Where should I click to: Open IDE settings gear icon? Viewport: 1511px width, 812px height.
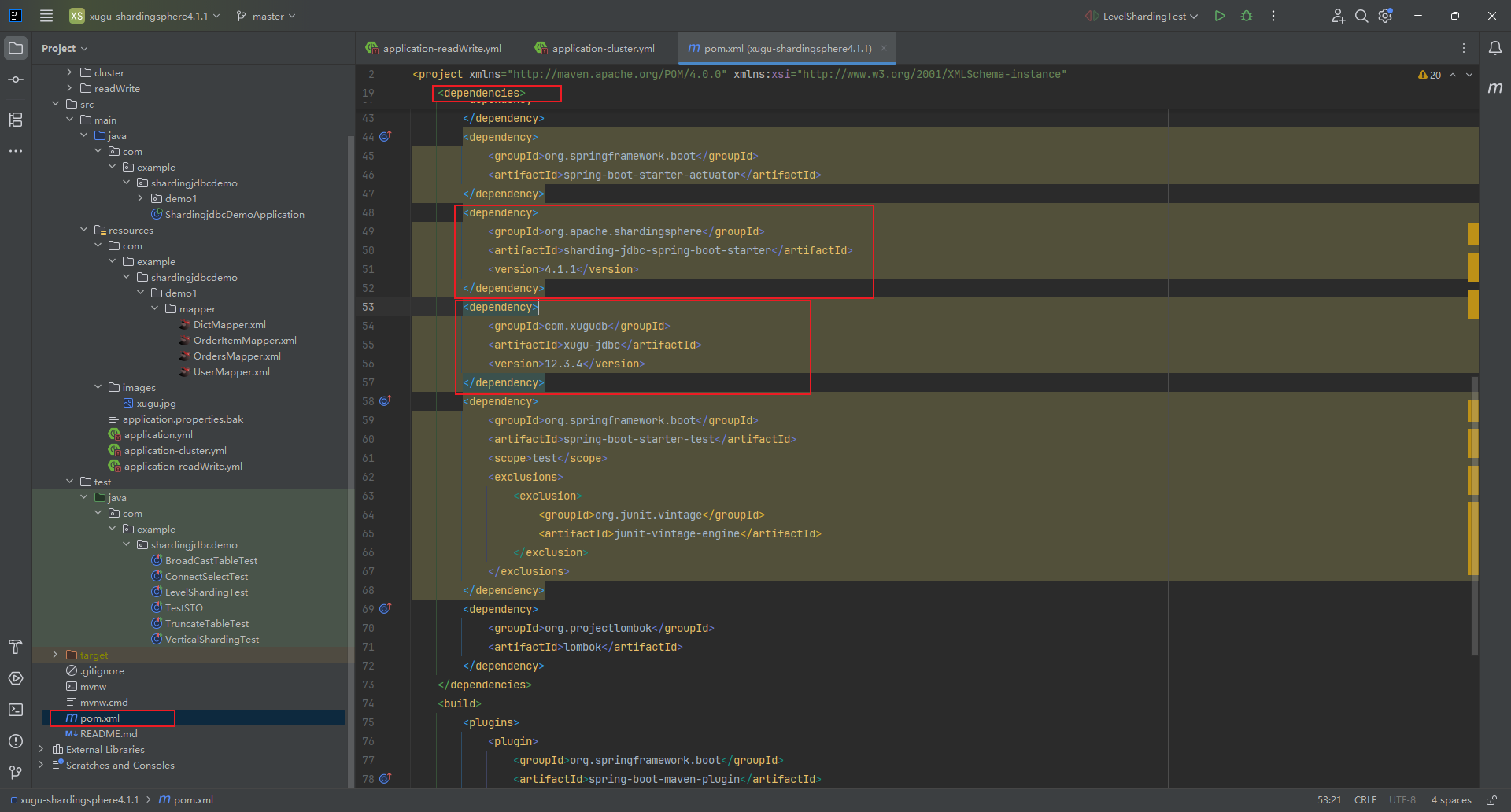(1385, 16)
